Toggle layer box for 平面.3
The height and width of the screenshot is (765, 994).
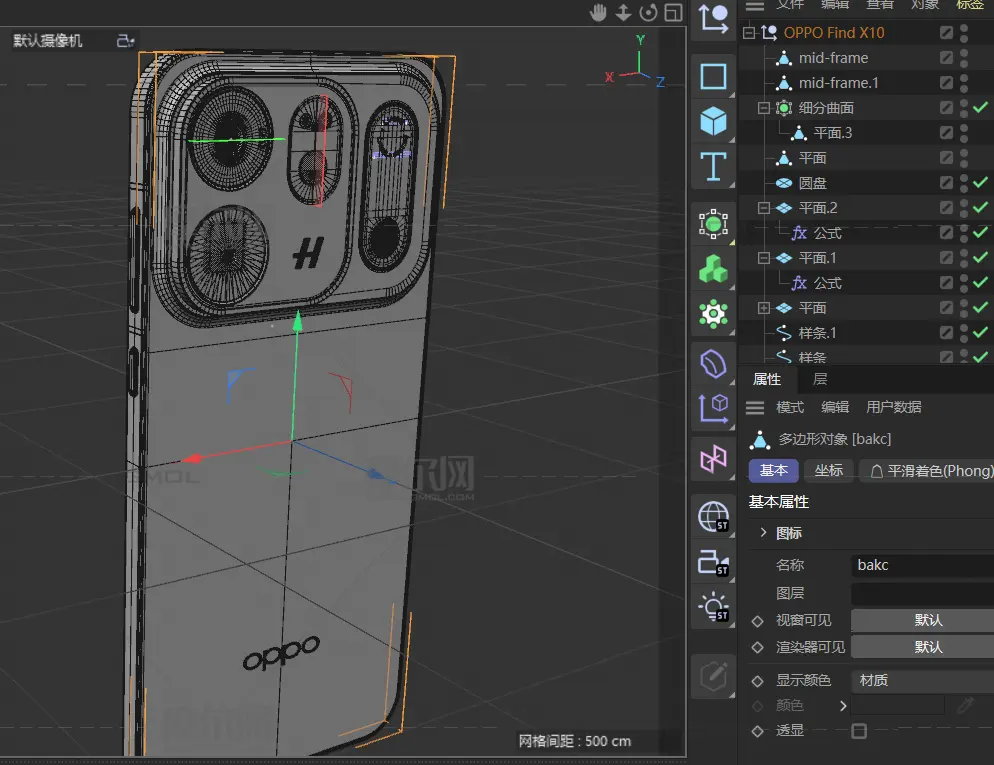[946, 132]
